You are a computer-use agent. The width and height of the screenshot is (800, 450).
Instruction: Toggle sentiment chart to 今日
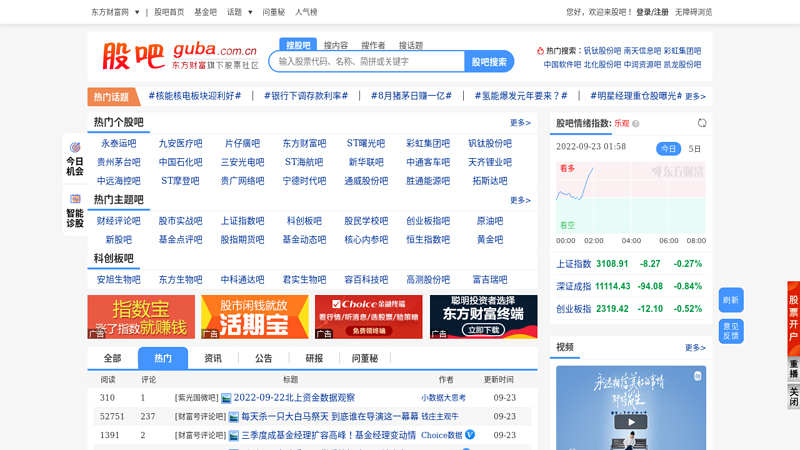(x=668, y=148)
